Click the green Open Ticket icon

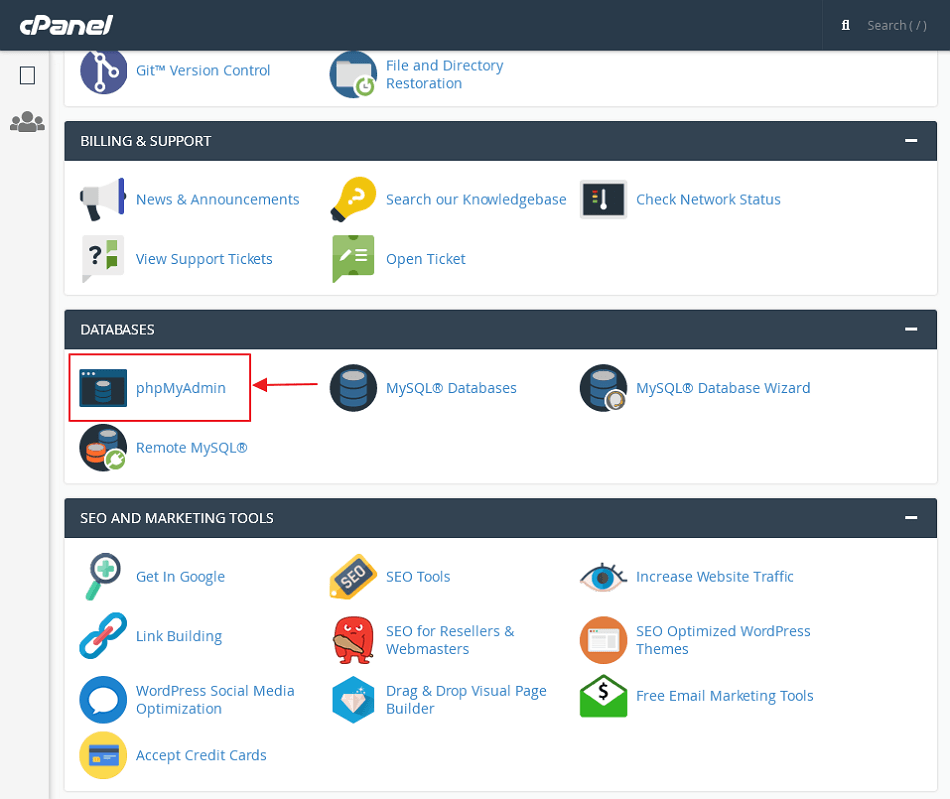pyautogui.click(x=353, y=259)
